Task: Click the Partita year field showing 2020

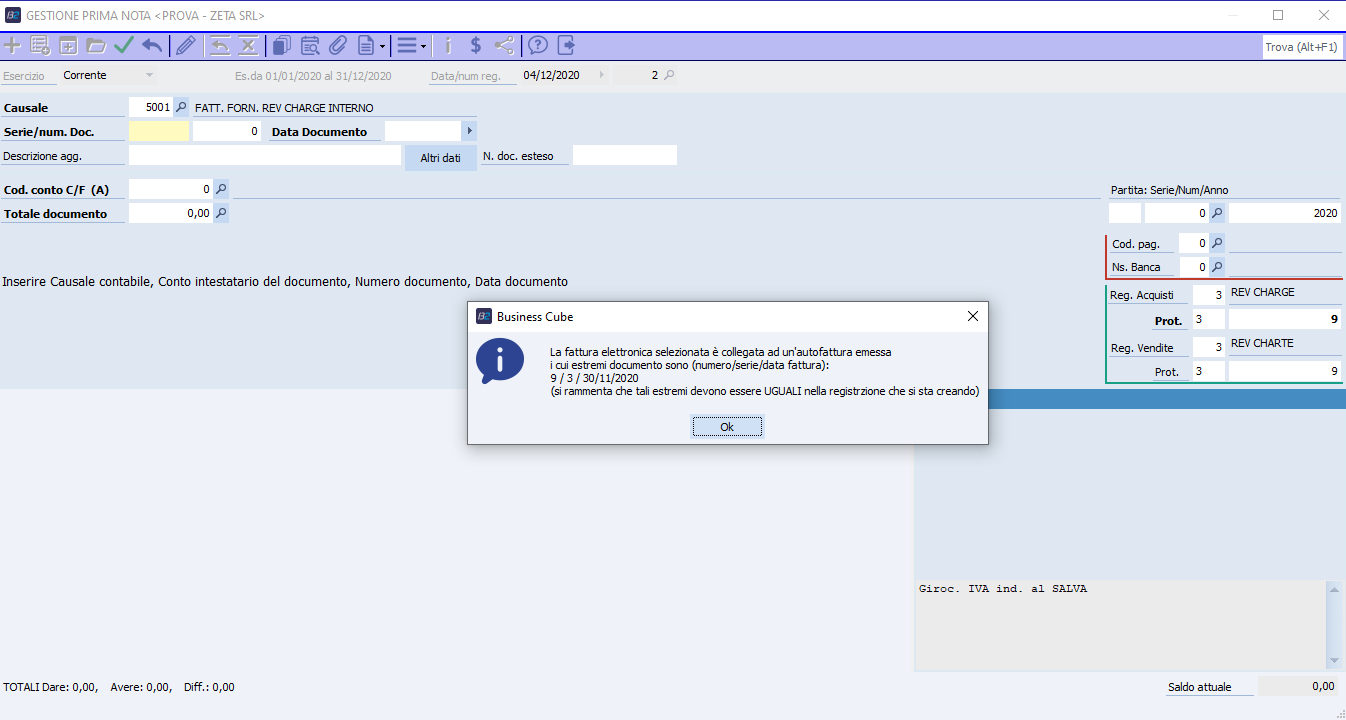Action: coord(1285,213)
